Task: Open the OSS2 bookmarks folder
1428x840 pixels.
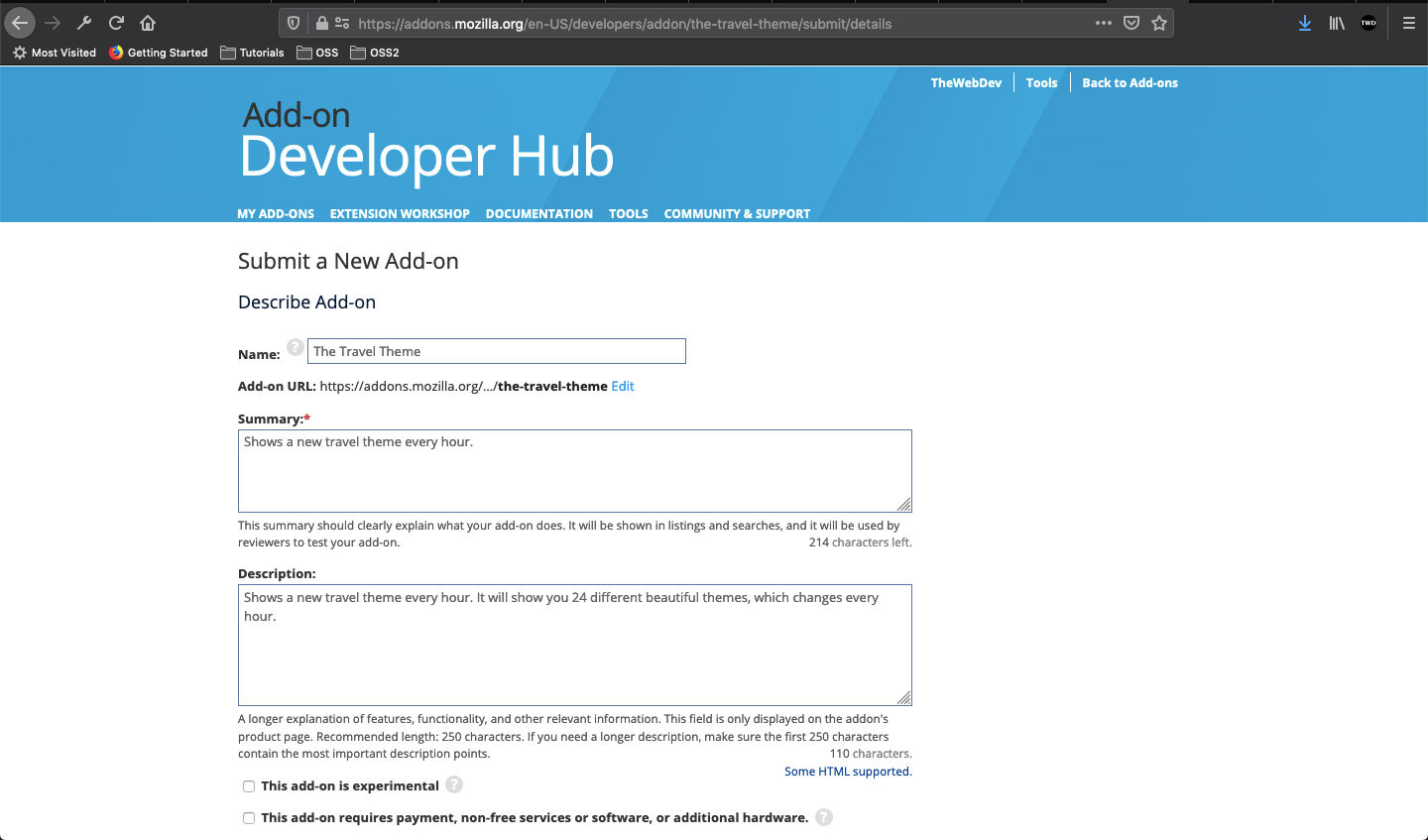Action: click(375, 53)
